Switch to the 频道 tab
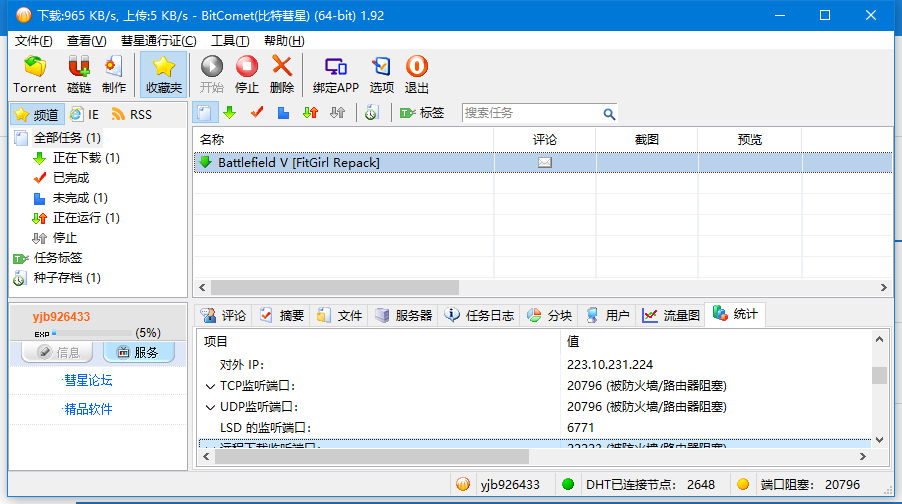Screen dimensions: 902x504 [x=37, y=114]
